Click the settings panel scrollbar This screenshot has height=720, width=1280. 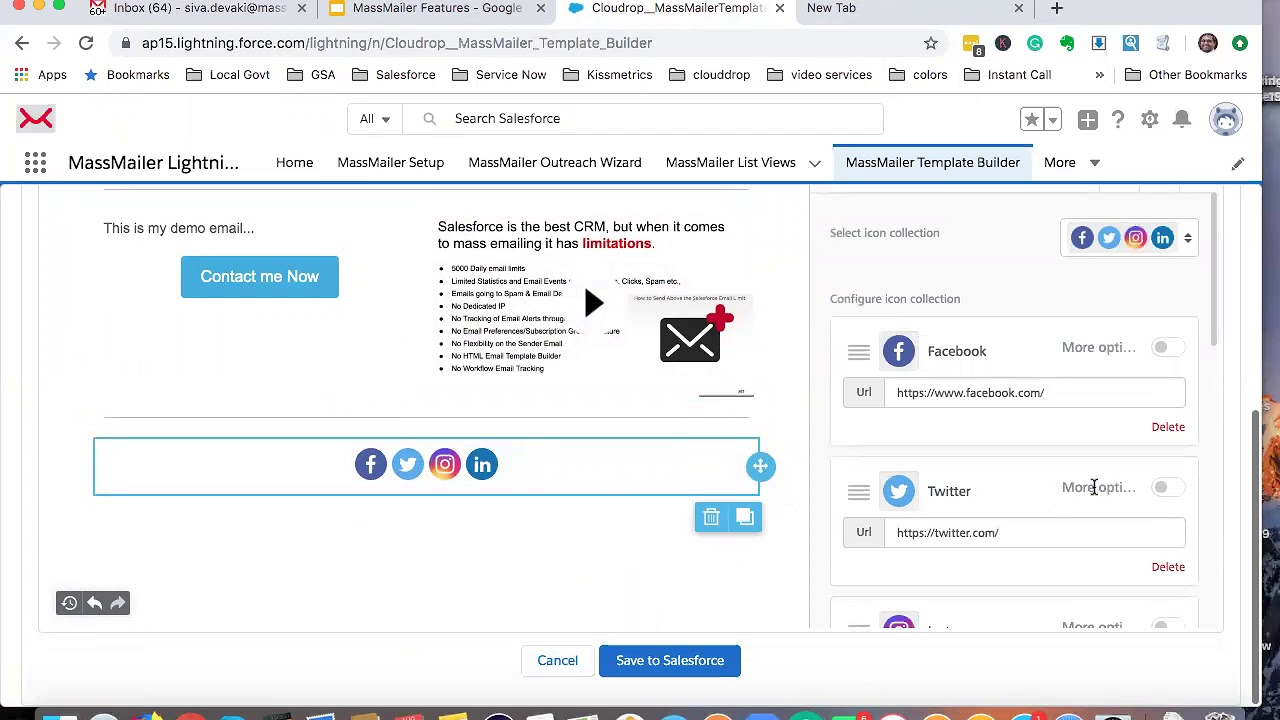[1214, 268]
